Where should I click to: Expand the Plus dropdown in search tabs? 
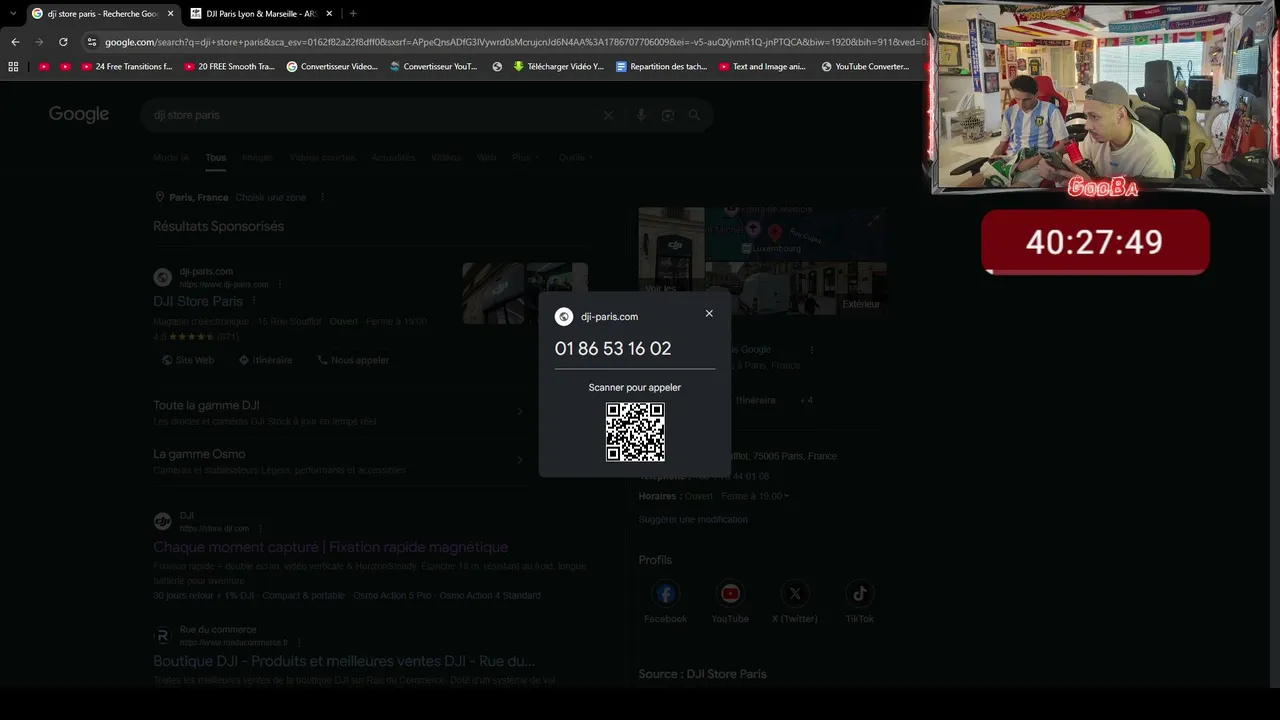point(525,157)
